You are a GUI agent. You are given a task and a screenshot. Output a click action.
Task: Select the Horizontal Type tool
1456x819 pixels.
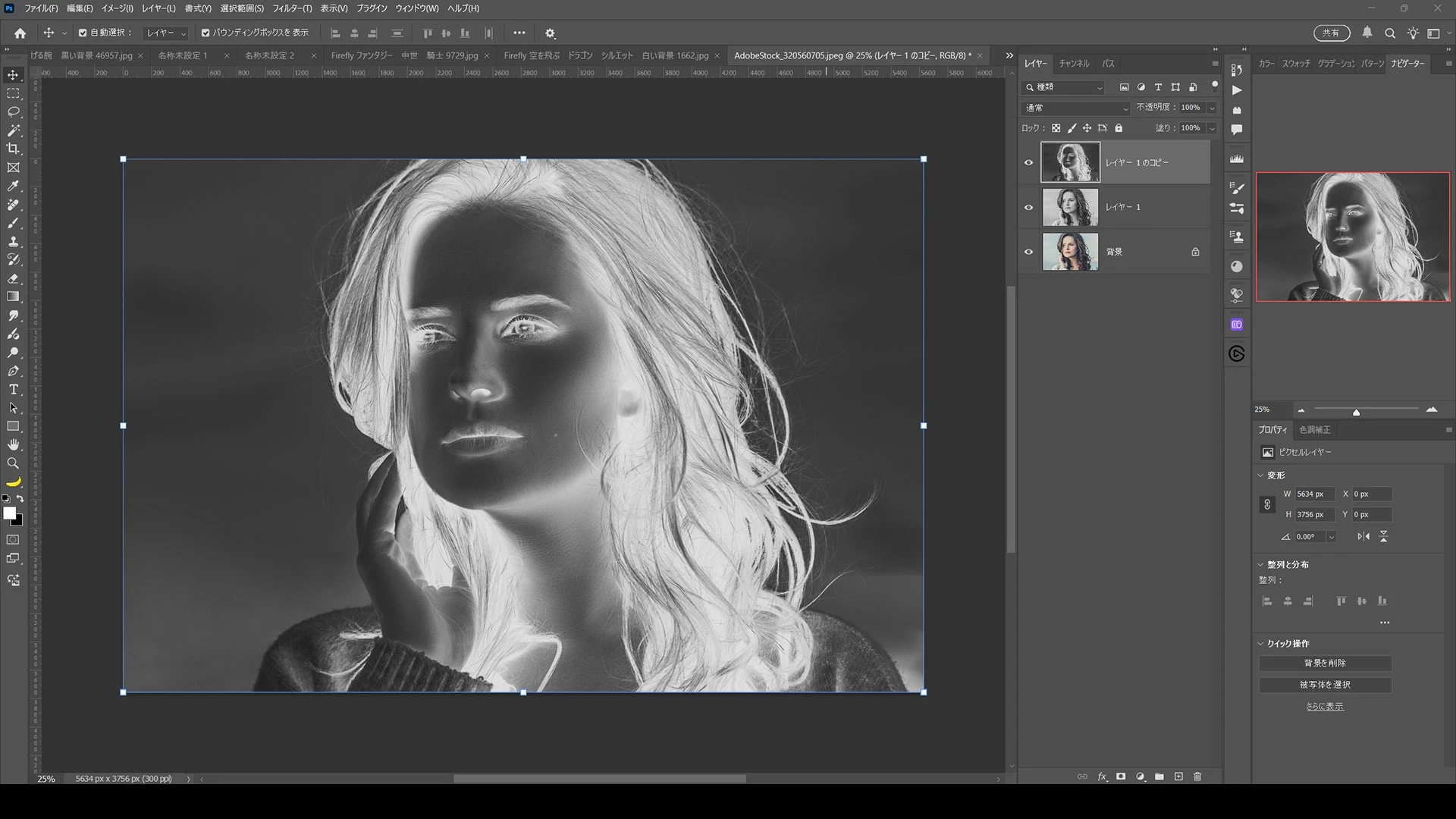(14, 389)
